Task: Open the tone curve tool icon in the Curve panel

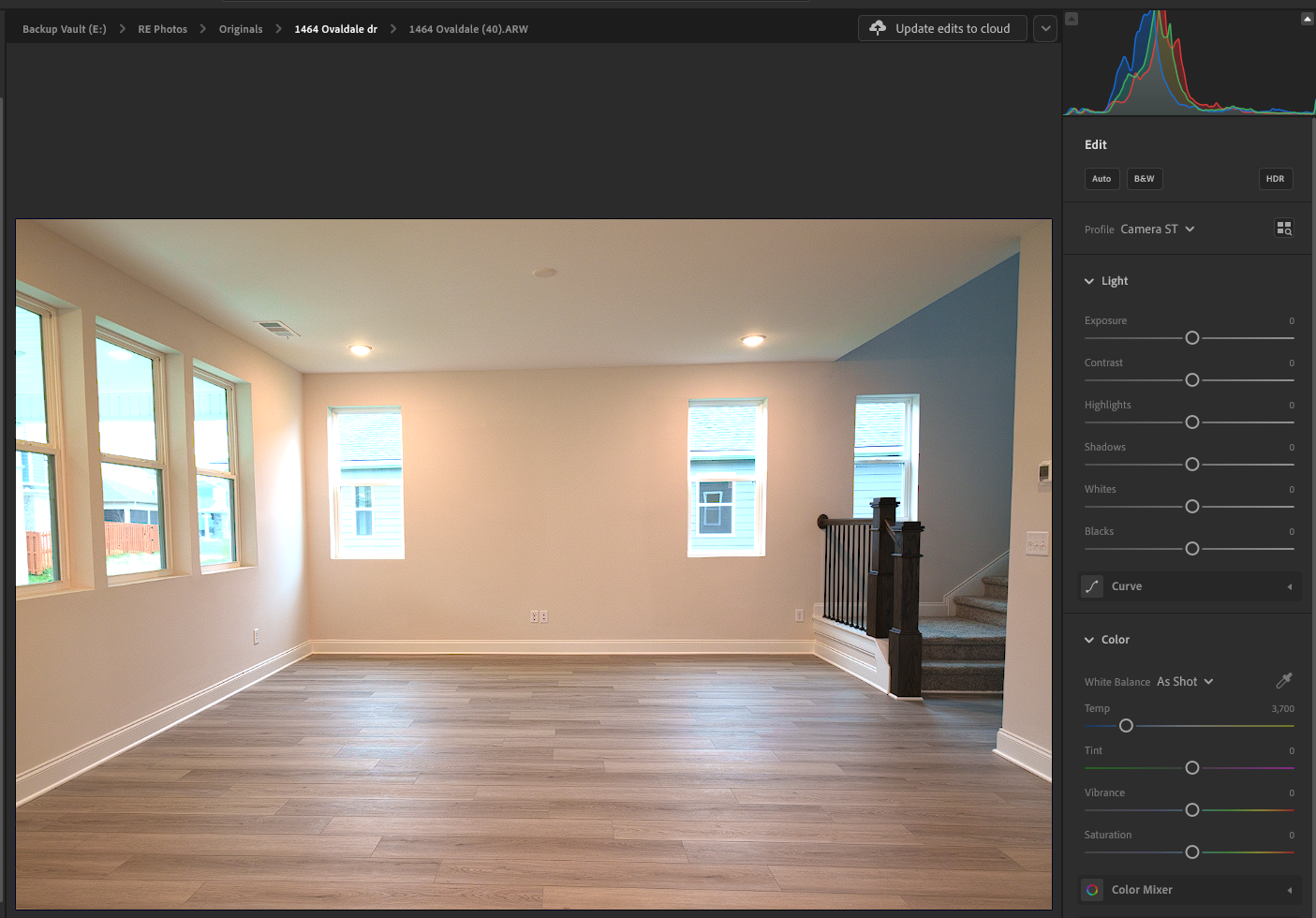Action: pos(1091,585)
